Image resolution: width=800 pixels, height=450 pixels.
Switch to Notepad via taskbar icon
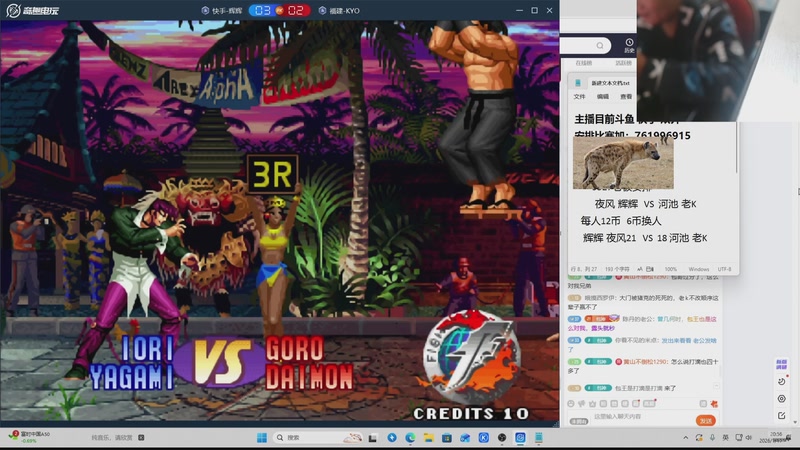539,438
